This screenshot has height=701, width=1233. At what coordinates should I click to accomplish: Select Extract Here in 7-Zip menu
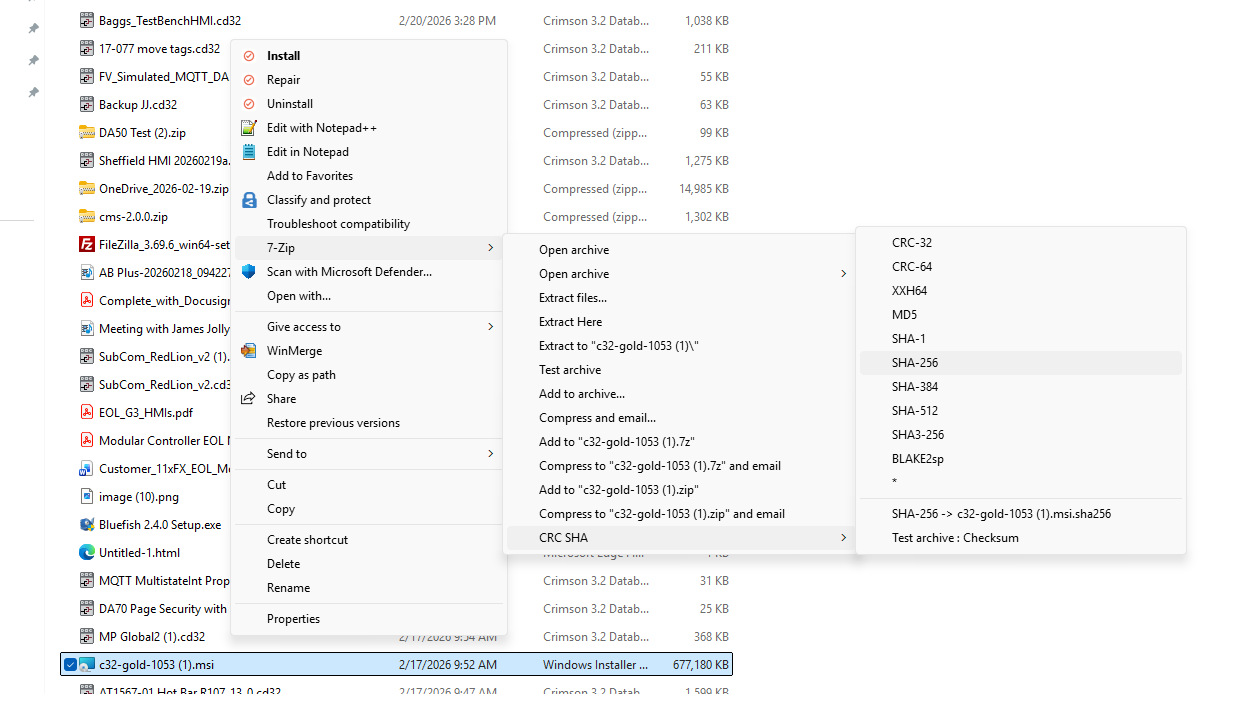click(570, 322)
